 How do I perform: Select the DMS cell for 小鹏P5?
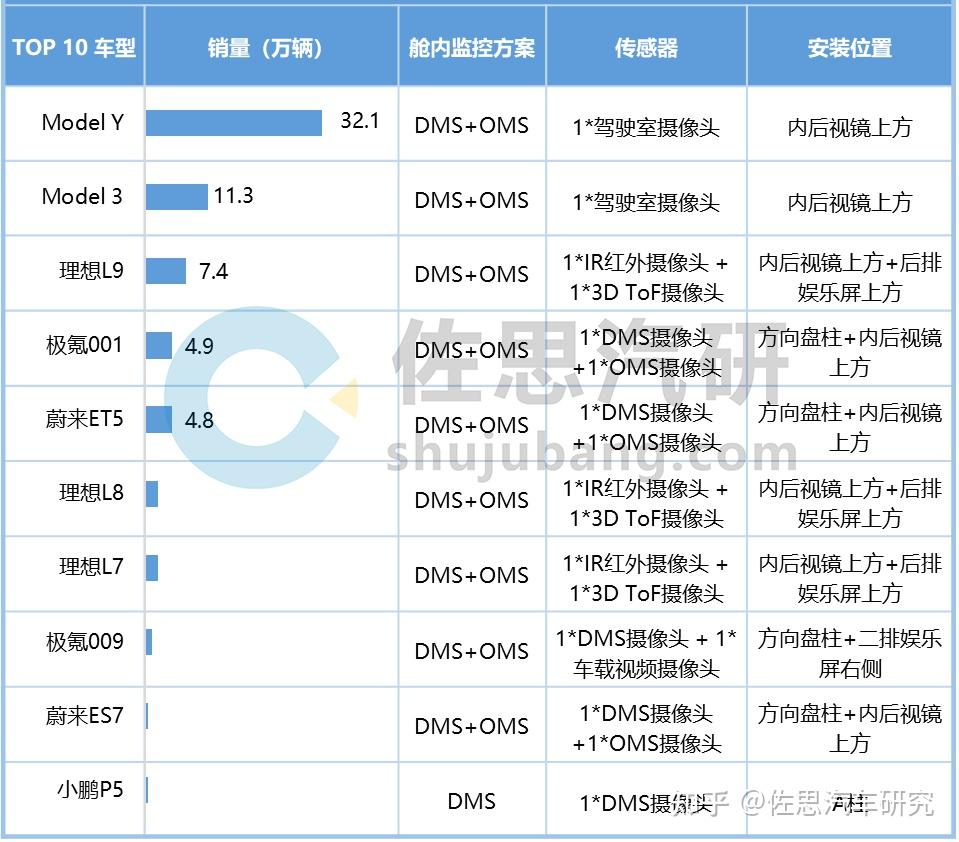pyautogui.click(x=470, y=800)
